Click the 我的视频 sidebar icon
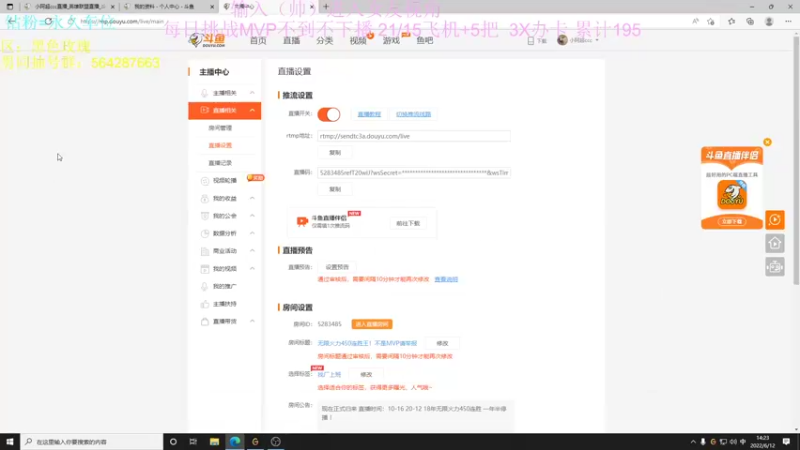 tap(205, 268)
